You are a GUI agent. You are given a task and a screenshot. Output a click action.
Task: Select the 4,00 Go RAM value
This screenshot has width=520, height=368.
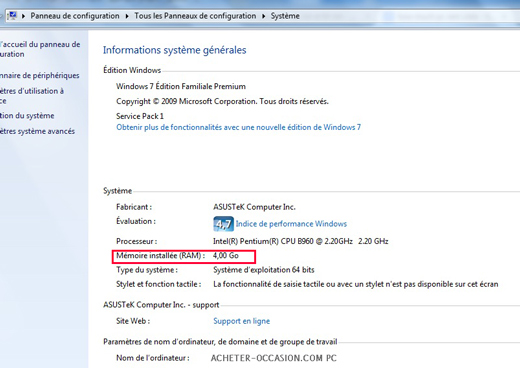[226, 256]
